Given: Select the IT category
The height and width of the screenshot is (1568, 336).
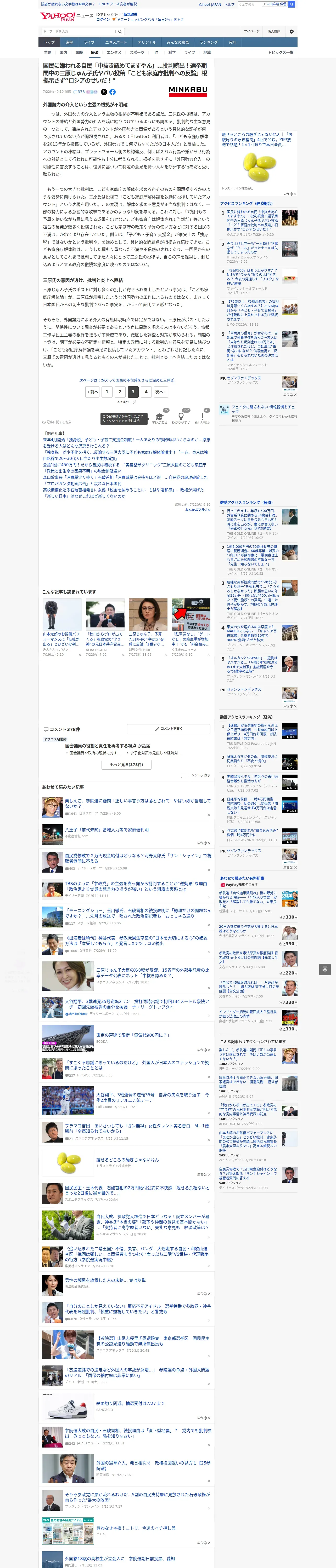Looking at the screenshot, I should click(156, 52).
